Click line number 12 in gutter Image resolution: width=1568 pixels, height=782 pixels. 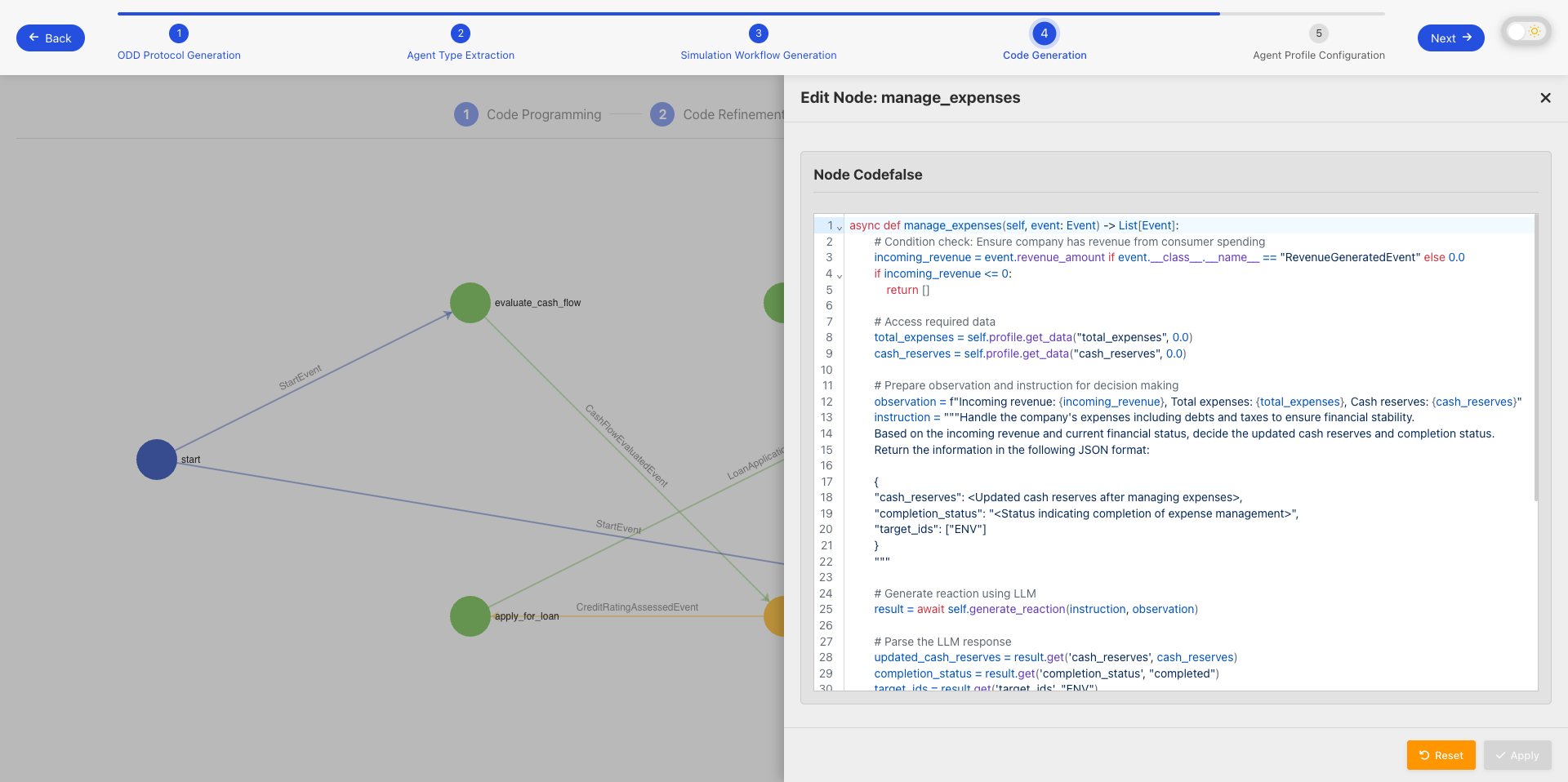pyautogui.click(x=826, y=402)
